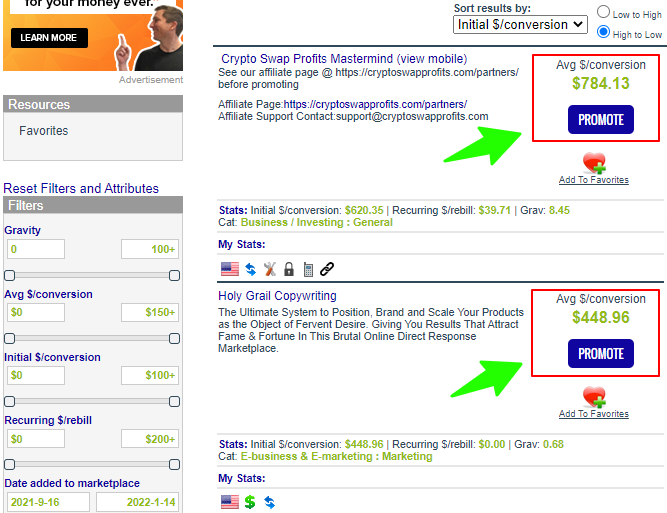Click tools icon under Crypto Swap Profits stats

pyautogui.click(x=270, y=269)
